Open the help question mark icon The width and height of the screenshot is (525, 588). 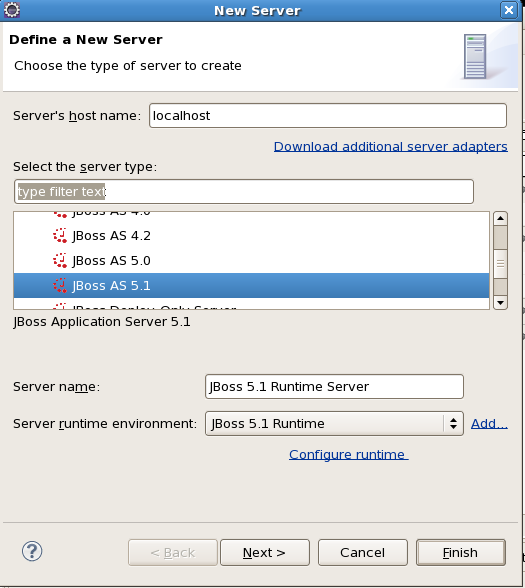(32, 551)
